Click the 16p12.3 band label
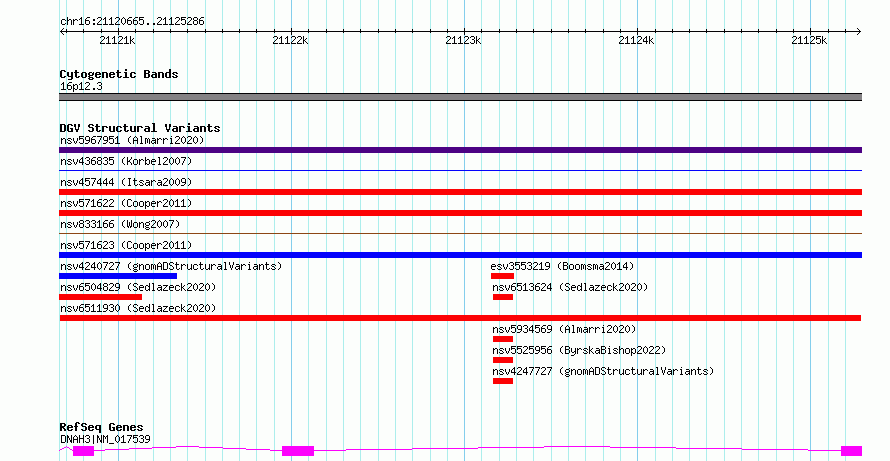Image resolution: width=890 pixels, height=461 pixels. coord(81,87)
